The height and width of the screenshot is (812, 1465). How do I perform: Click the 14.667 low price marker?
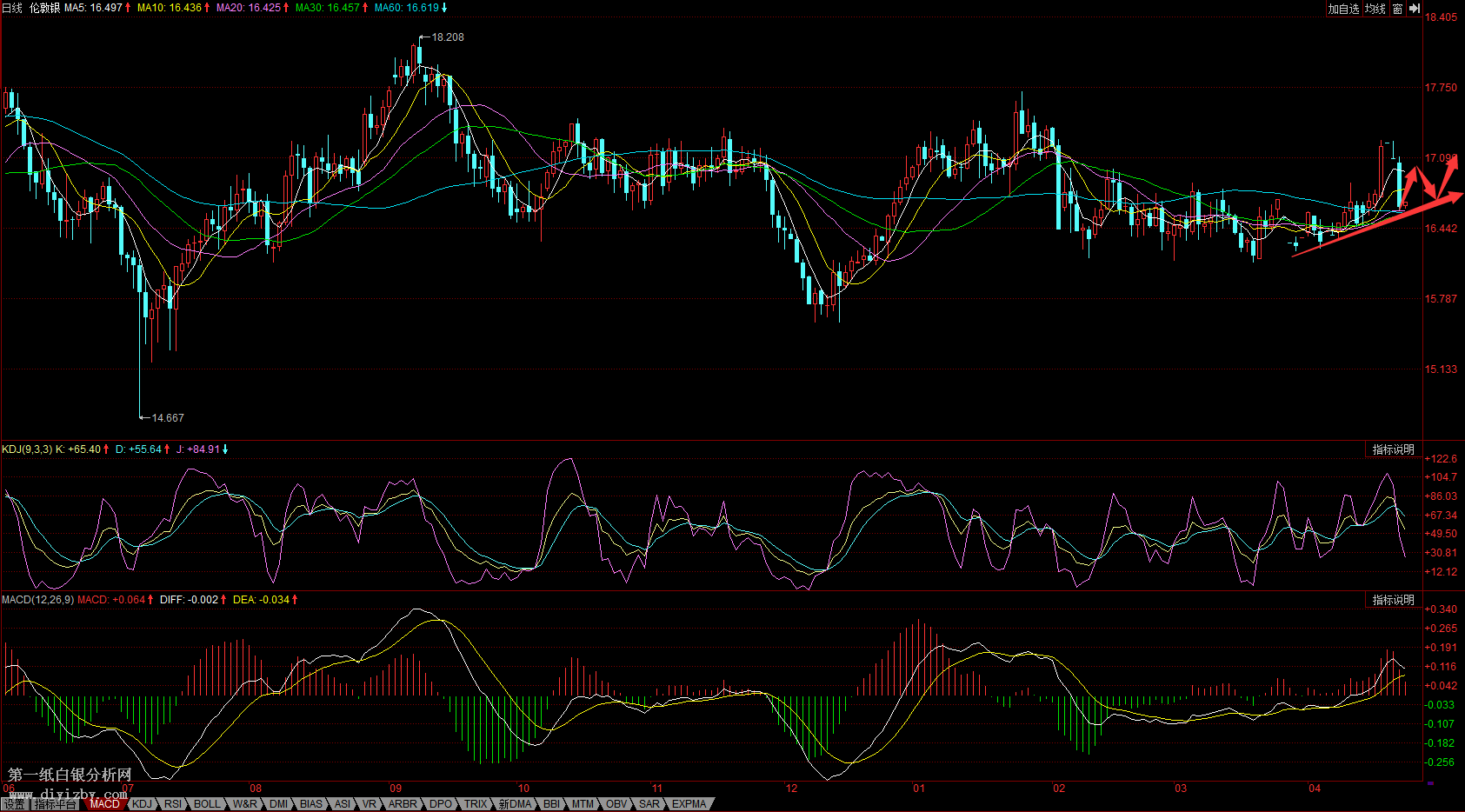coord(167,418)
